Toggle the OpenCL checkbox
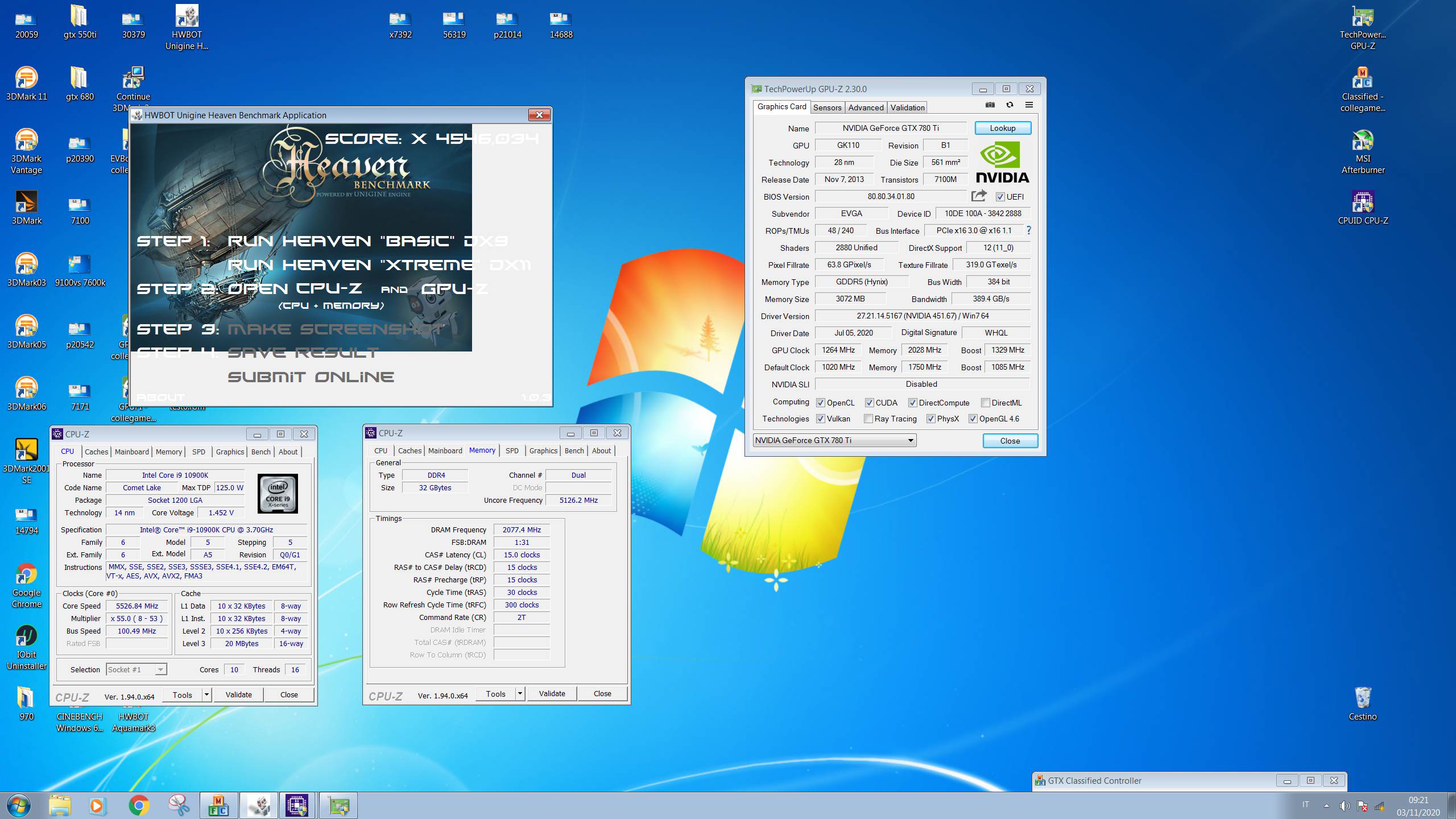Screen dimensions: 1456x819 tap(821, 403)
